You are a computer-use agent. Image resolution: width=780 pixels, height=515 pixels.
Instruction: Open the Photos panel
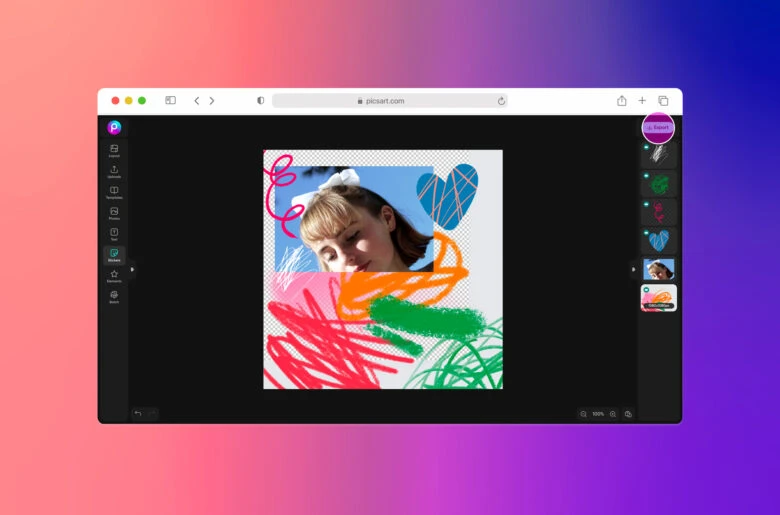point(114,213)
